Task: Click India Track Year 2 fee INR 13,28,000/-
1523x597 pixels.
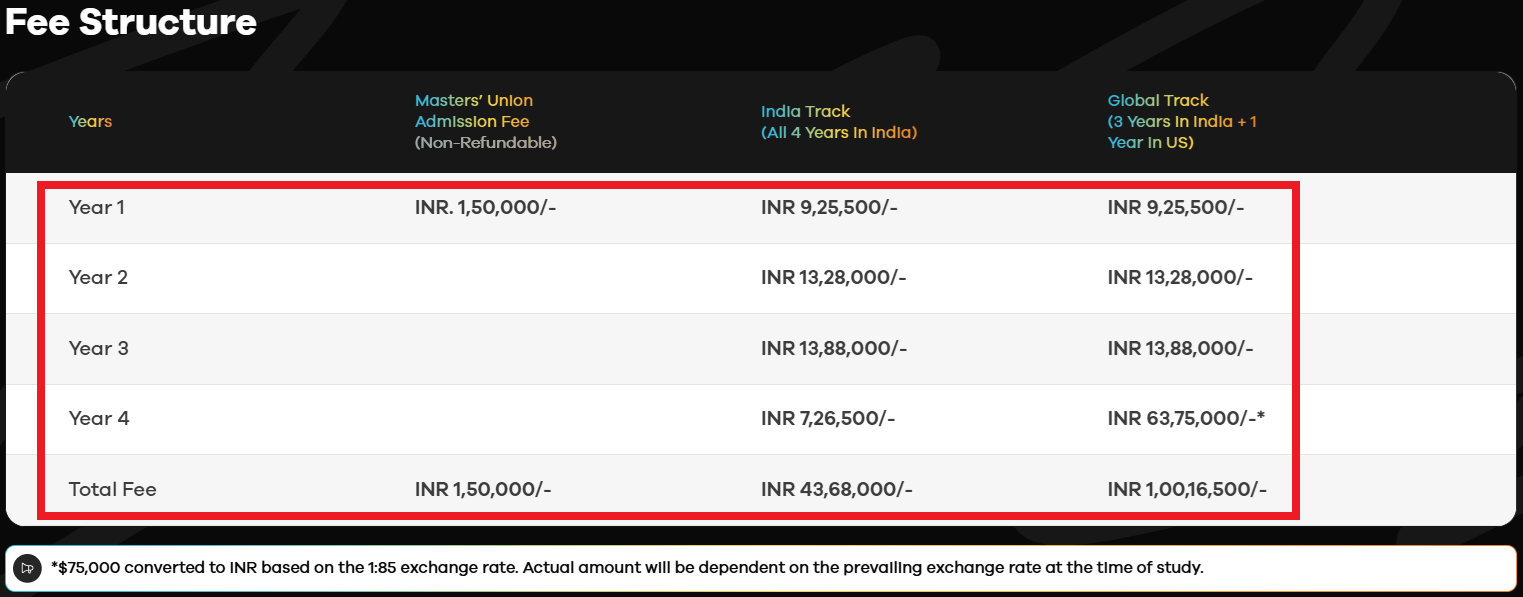Action: coord(833,277)
